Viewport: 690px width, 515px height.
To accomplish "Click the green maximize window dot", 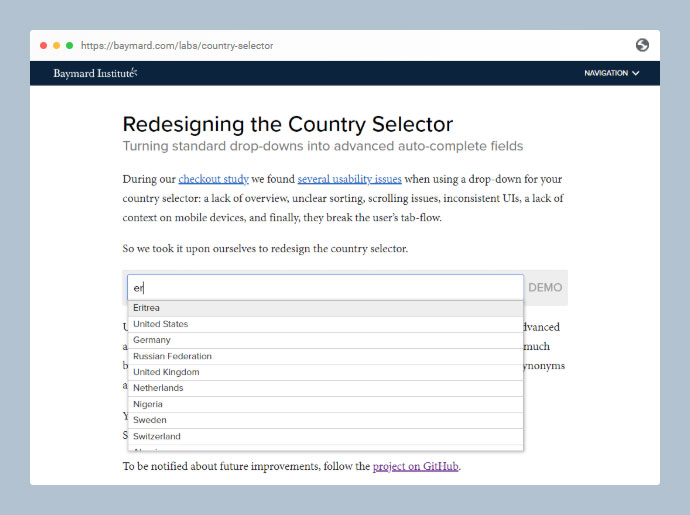I will coord(70,45).
